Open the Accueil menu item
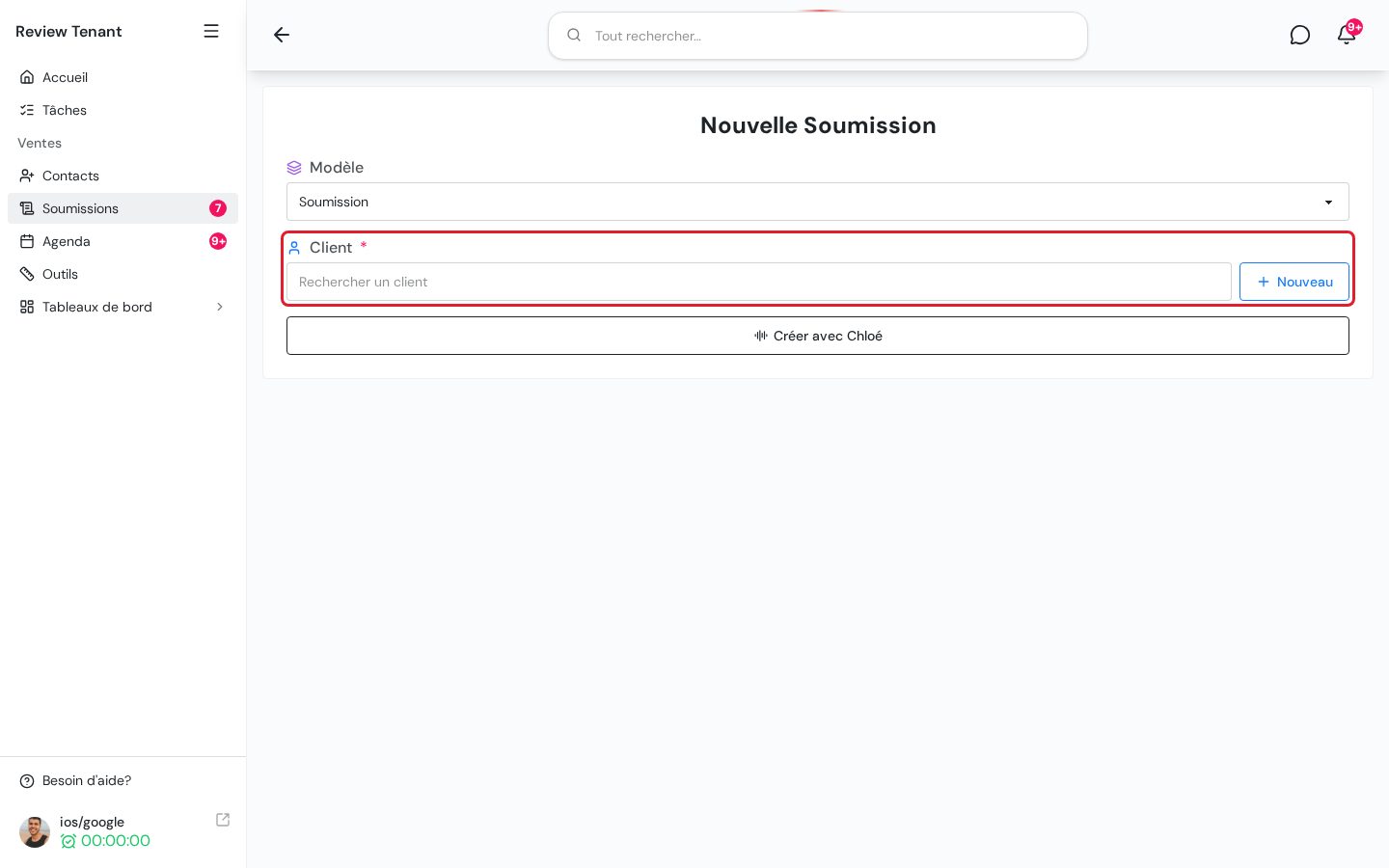1389x868 pixels. click(x=123, y=77)
